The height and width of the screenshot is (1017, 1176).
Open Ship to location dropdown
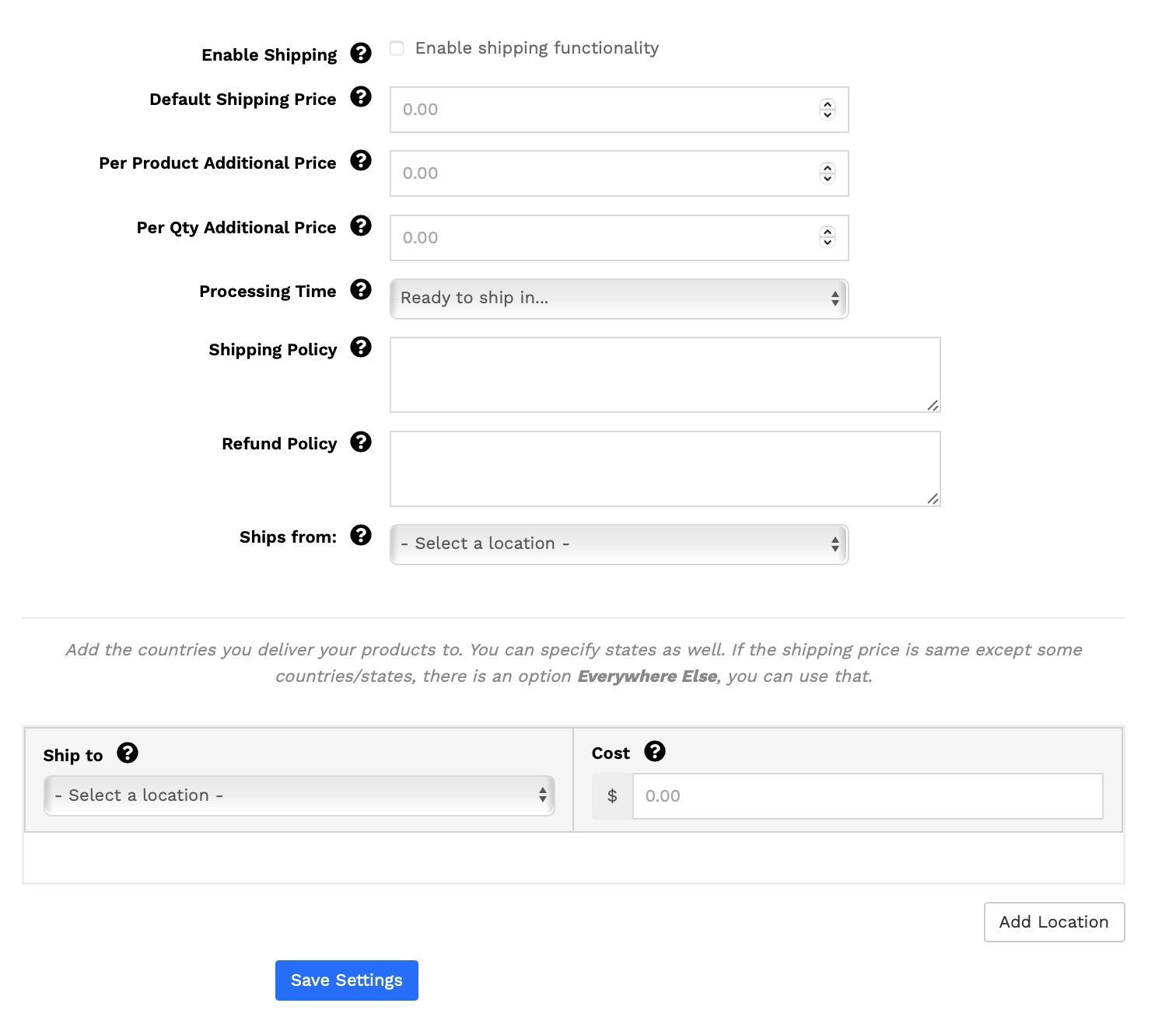[x=299, y=795]
